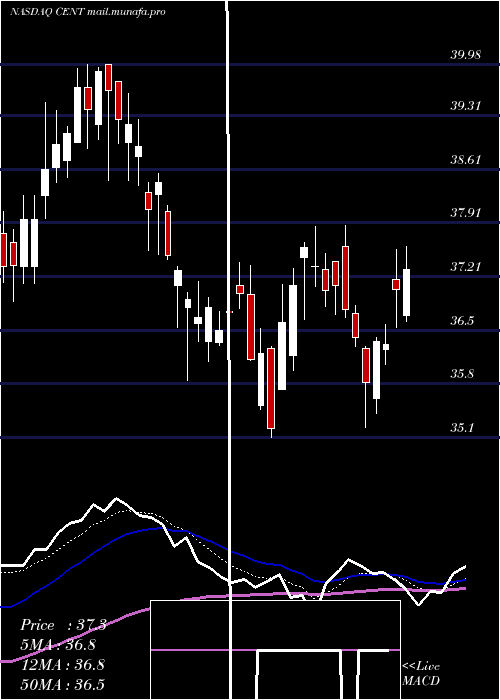Click the 35.1 price level label
500x700 pixels.
[x=462, y=428]
